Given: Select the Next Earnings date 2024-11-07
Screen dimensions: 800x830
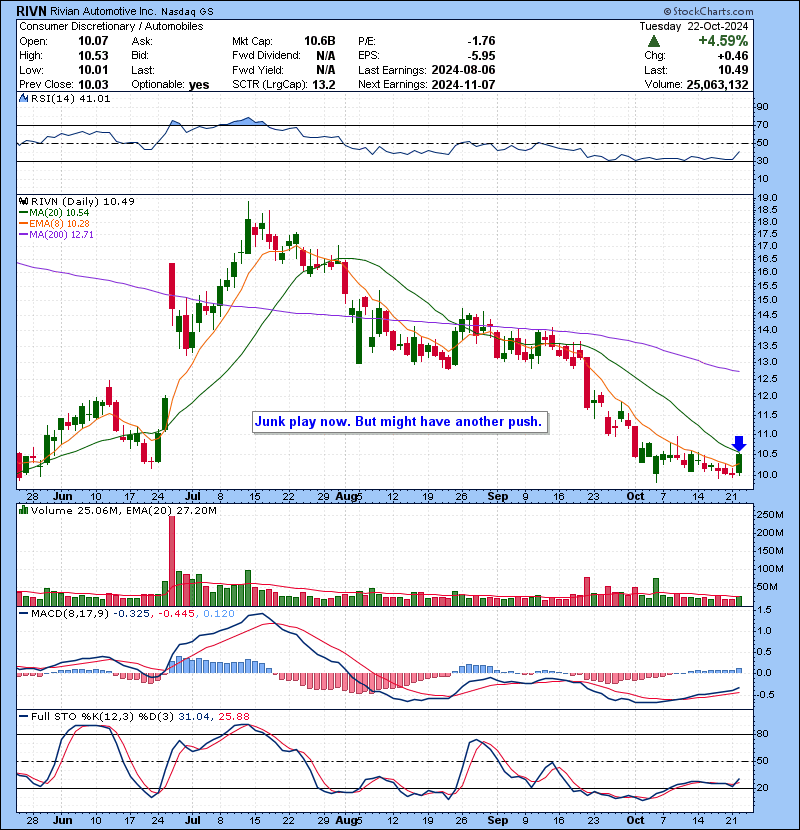Looking at the screenshot, I should pos(463,85).
